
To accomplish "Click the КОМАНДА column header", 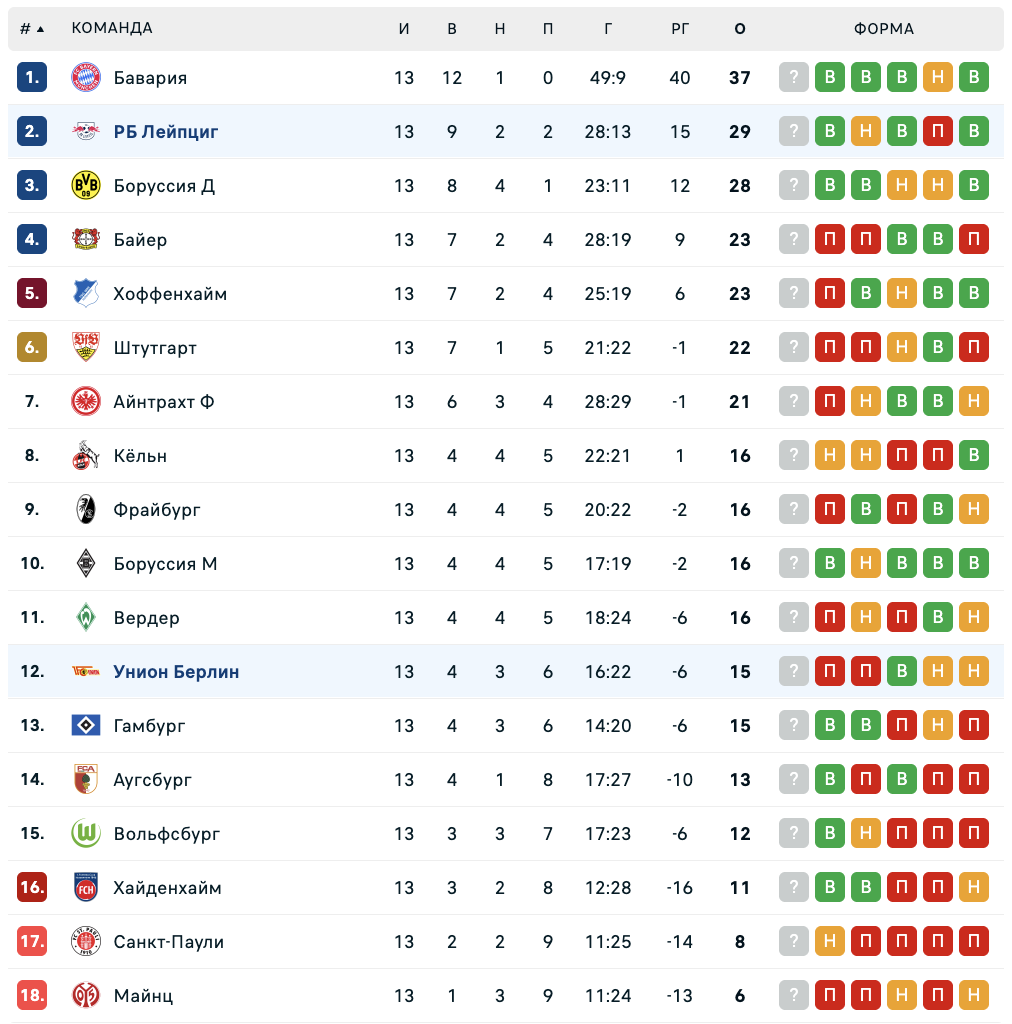I will 112,29.
